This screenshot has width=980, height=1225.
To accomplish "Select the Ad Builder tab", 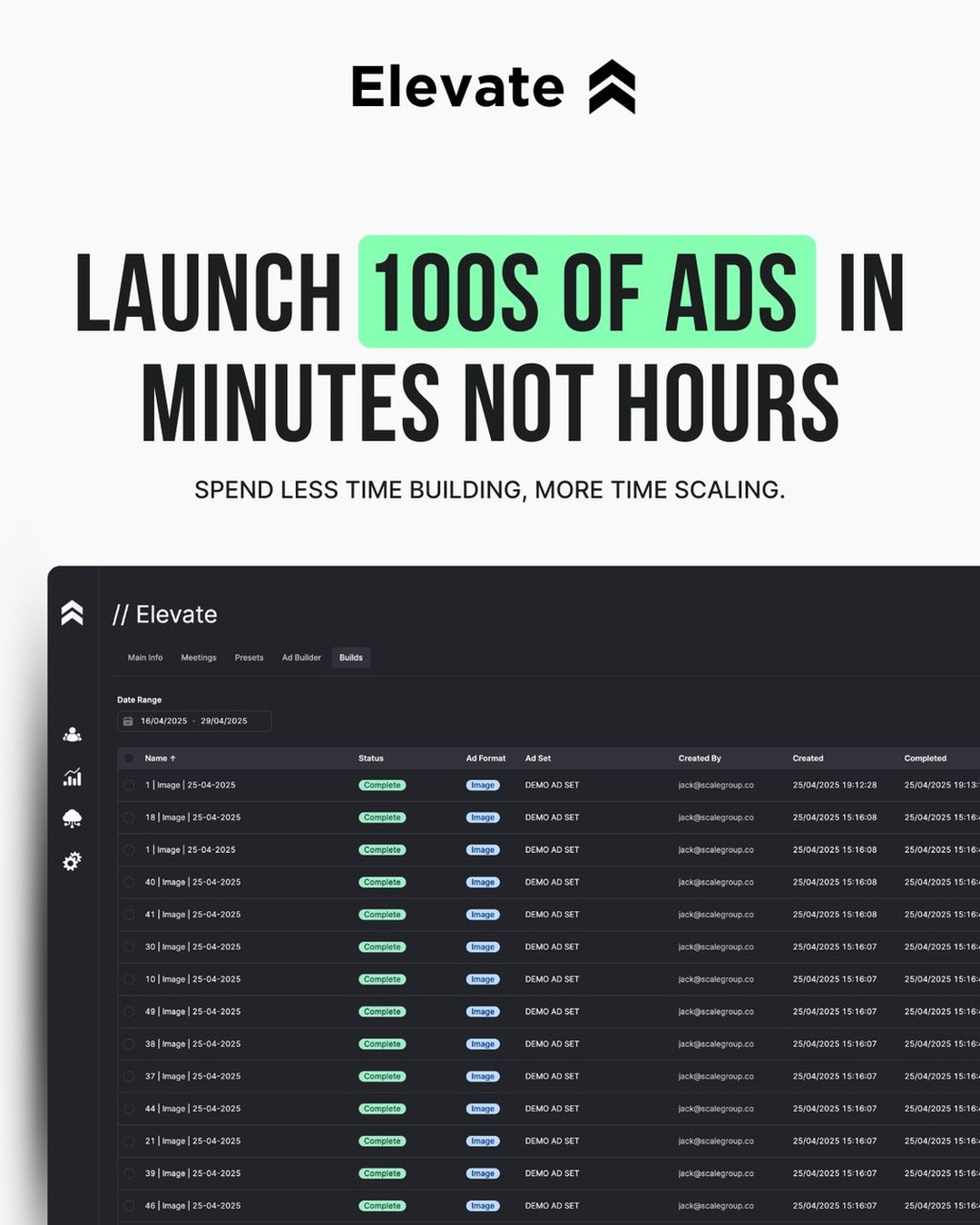I will point(301,658).
